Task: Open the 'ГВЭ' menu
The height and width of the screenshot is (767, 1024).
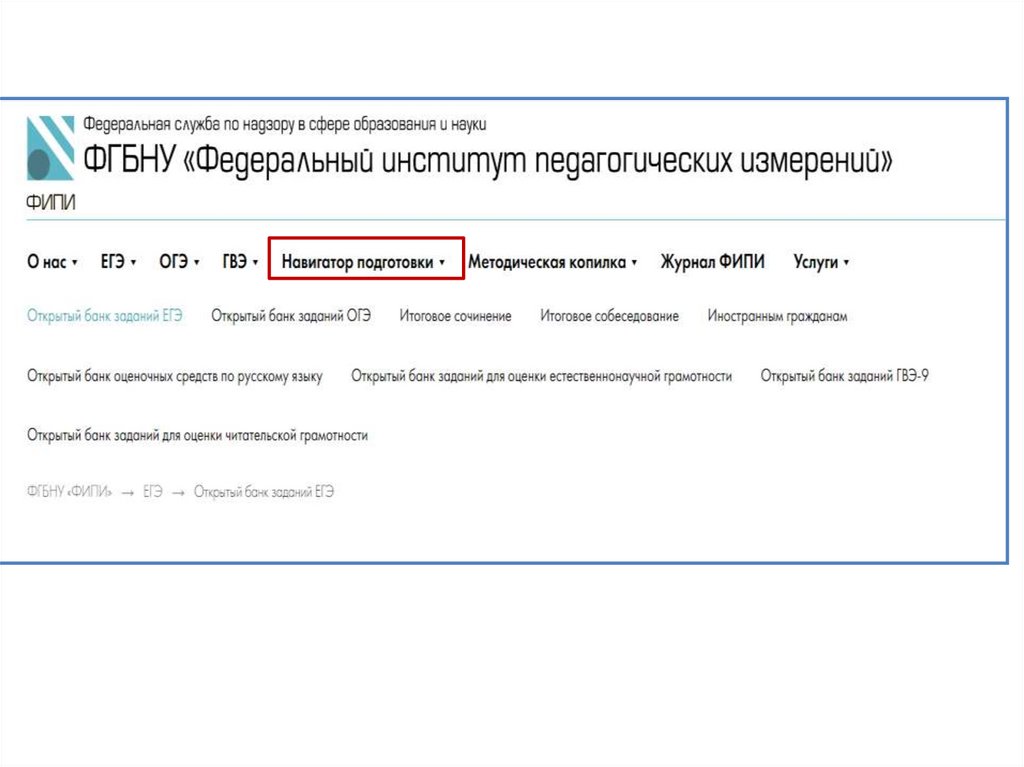Action: tap(234, 262)
